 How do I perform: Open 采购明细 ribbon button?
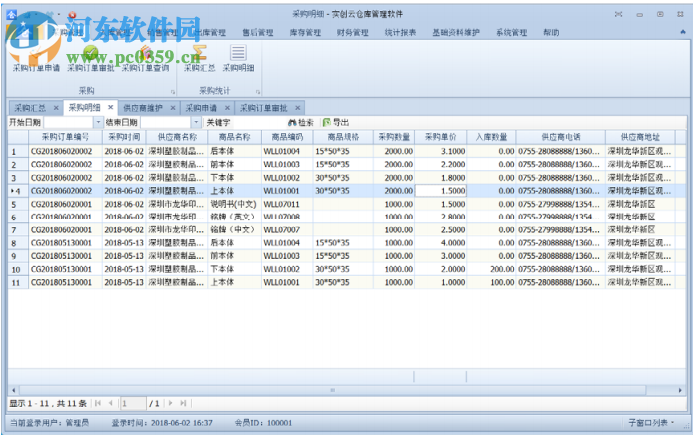tap(238, 57)
